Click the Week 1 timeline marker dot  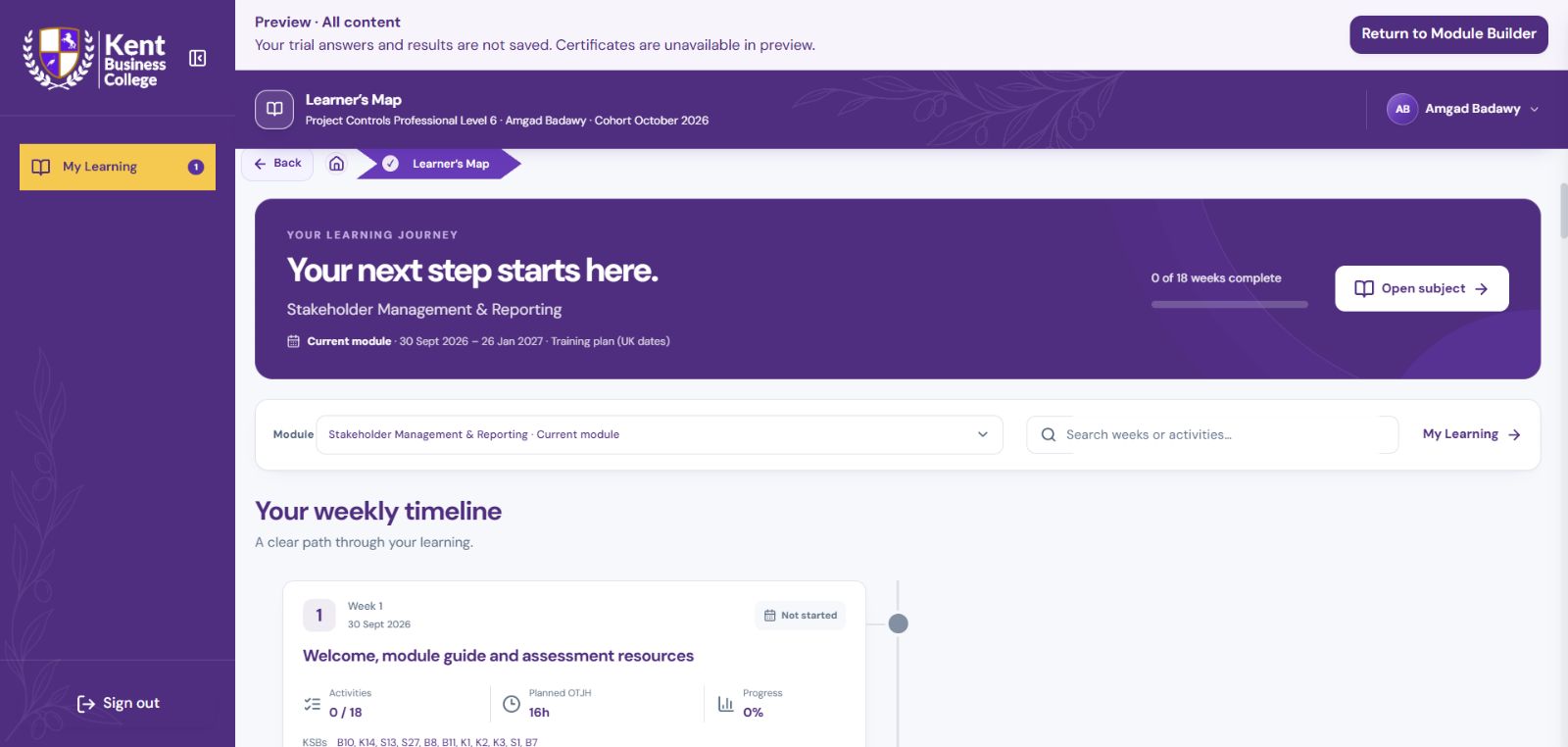(x=898, y=623)
